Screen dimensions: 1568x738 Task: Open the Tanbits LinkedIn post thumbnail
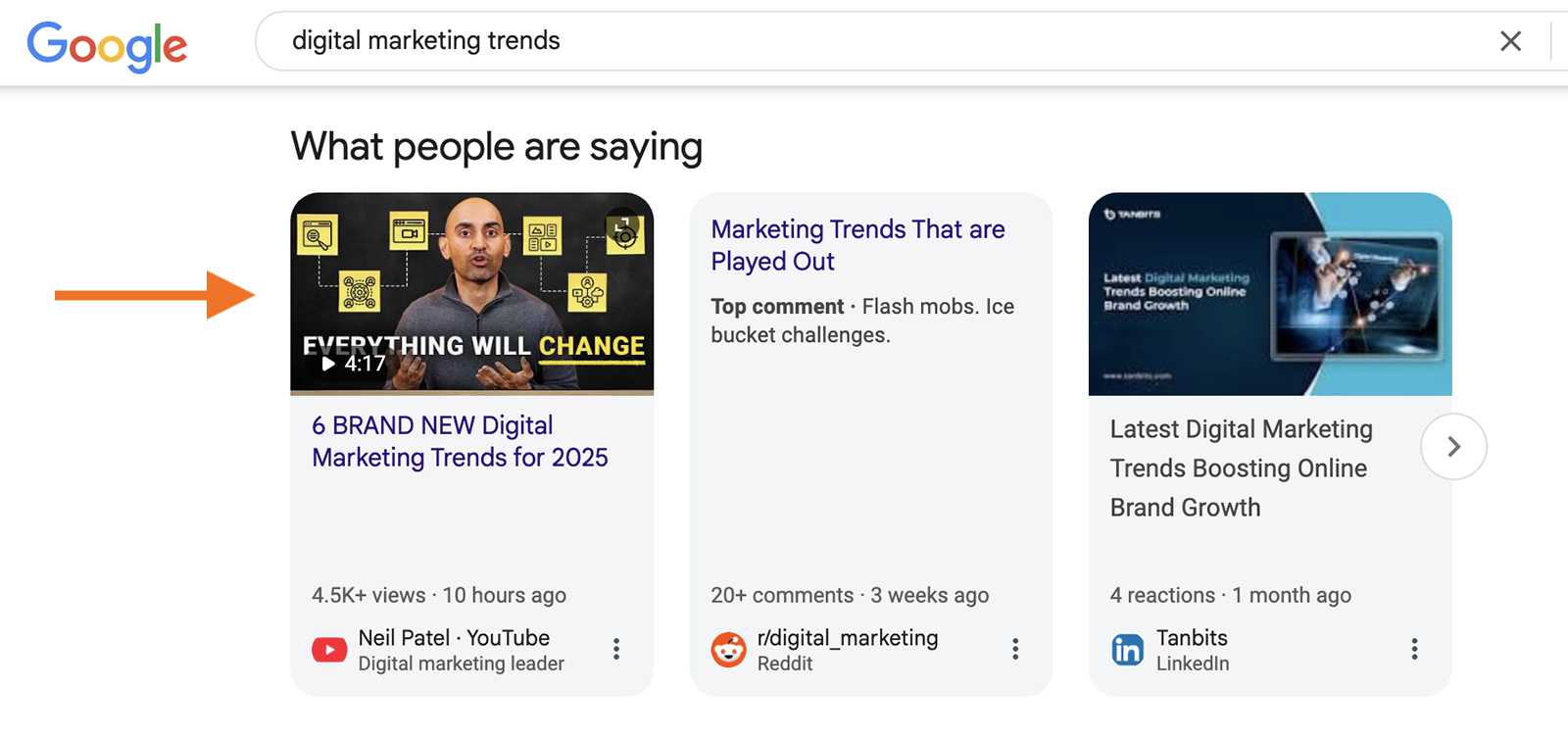(x=1270, y=294)
